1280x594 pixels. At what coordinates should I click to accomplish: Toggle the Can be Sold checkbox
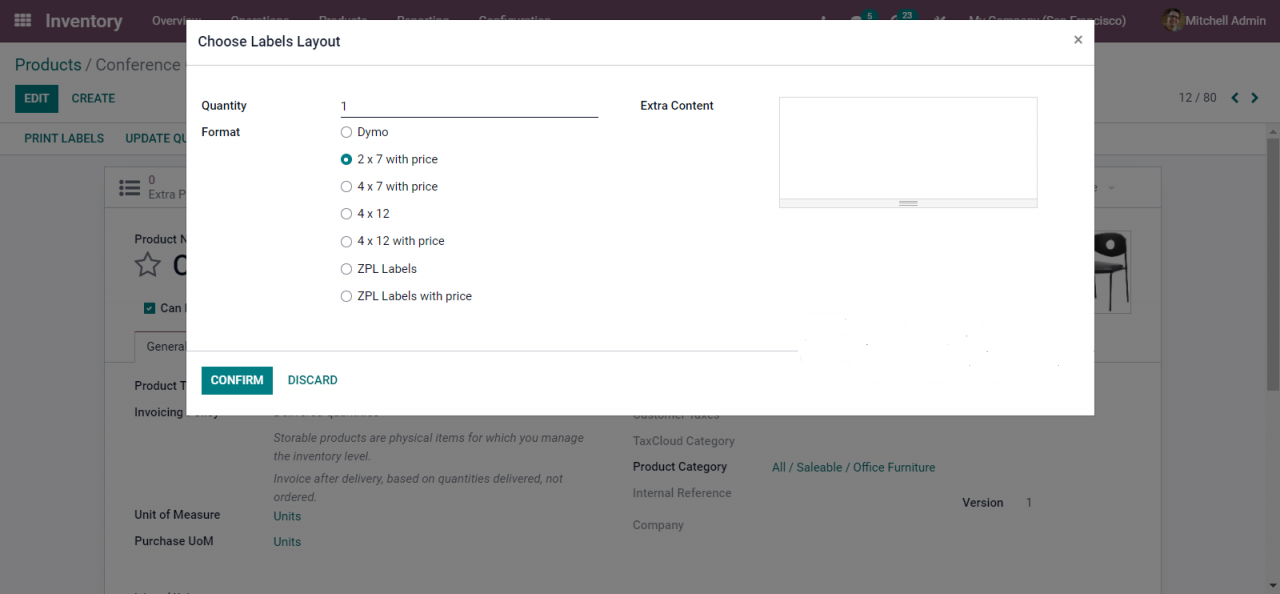pyautogui.click(x=149, y=308)
